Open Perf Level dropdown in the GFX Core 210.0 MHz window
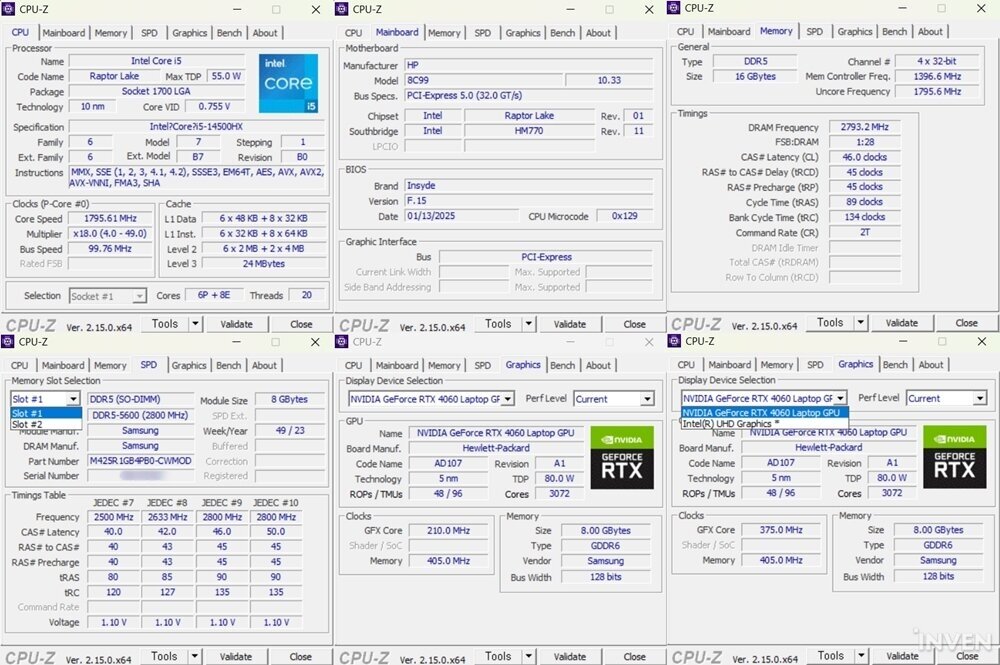This screenshot has width=1000, height=665. click(647, 399)
